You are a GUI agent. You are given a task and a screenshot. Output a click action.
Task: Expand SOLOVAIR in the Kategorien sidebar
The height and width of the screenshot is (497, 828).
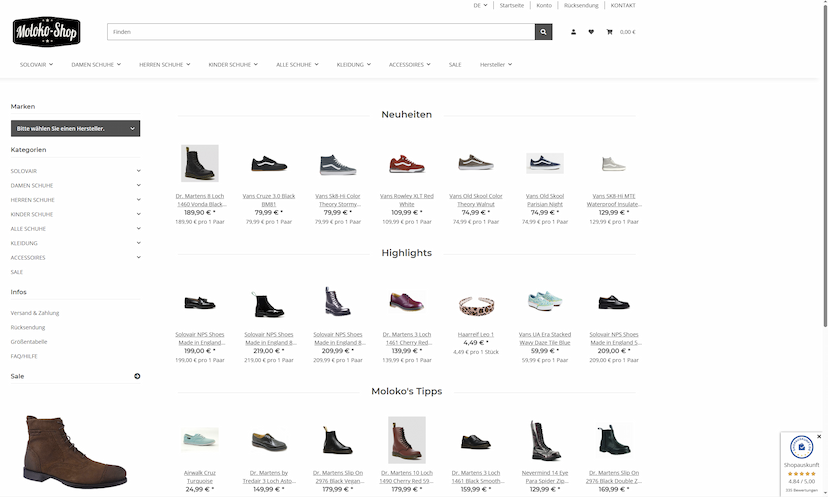tap(138, 171)
